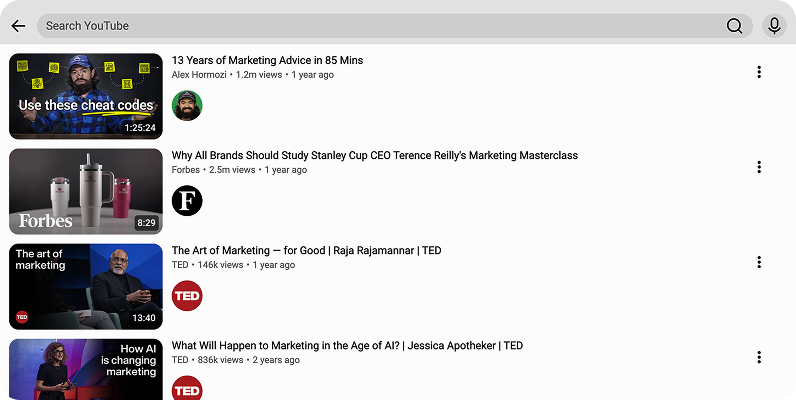
Task: Click 'Forbes • 2.5m views' metadata text
Action: (213, 170)
